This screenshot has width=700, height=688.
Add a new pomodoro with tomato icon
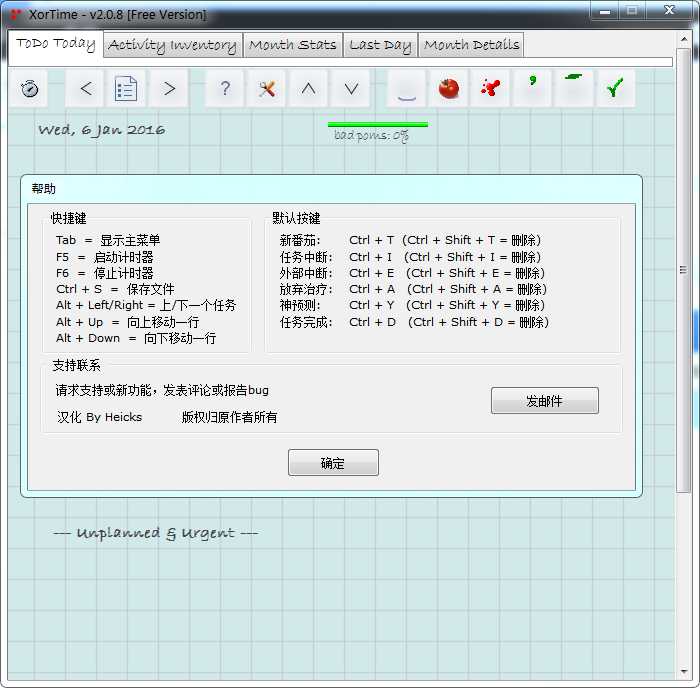(448, 88)
